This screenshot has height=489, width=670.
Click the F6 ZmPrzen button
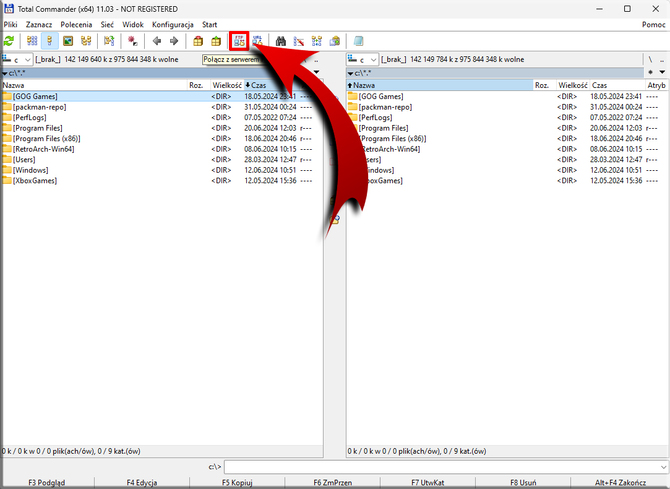[x=332, y=483]
